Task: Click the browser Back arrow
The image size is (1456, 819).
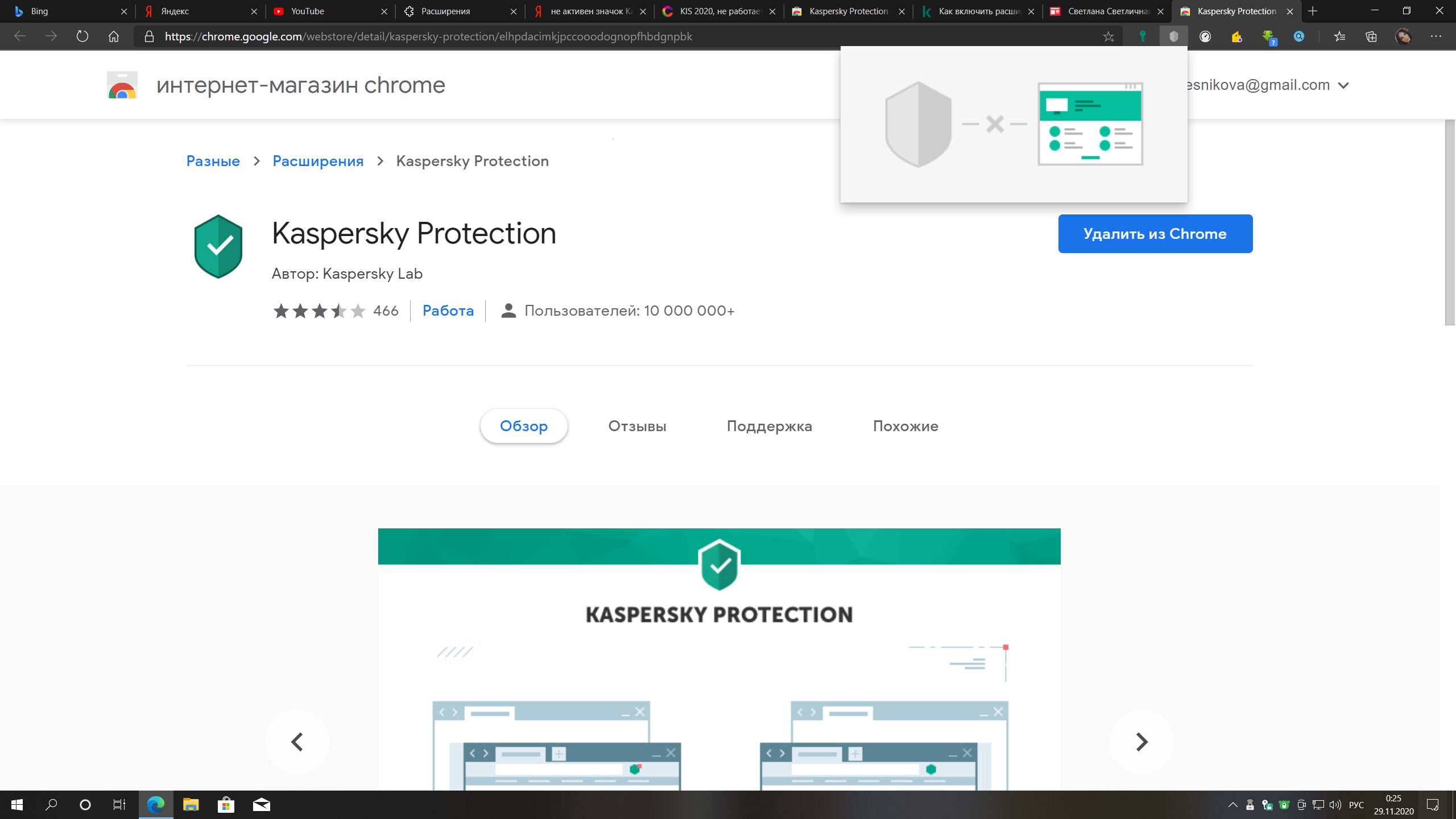Action: click(x=20, y=36)
